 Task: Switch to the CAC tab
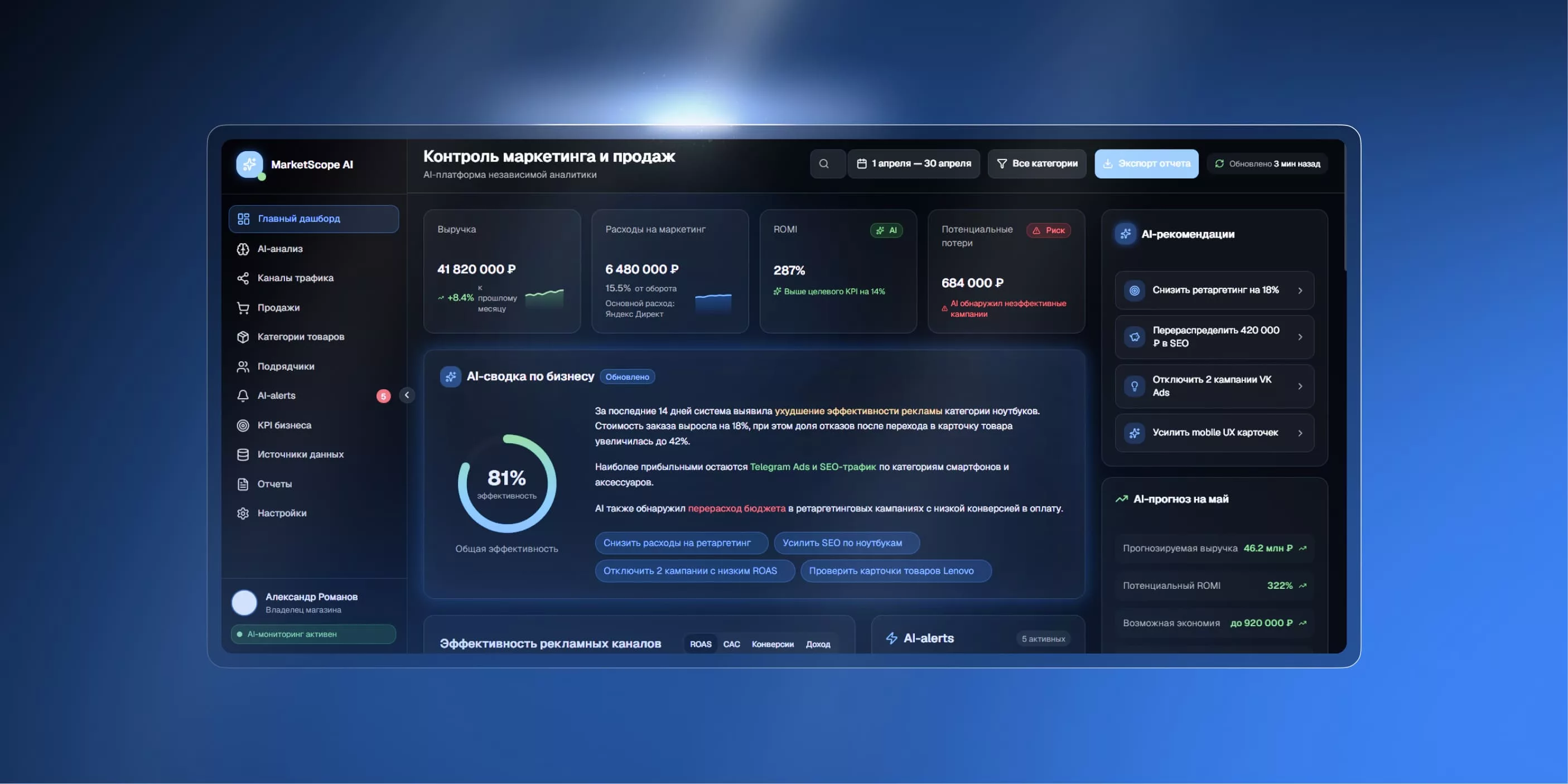point(732,644)
